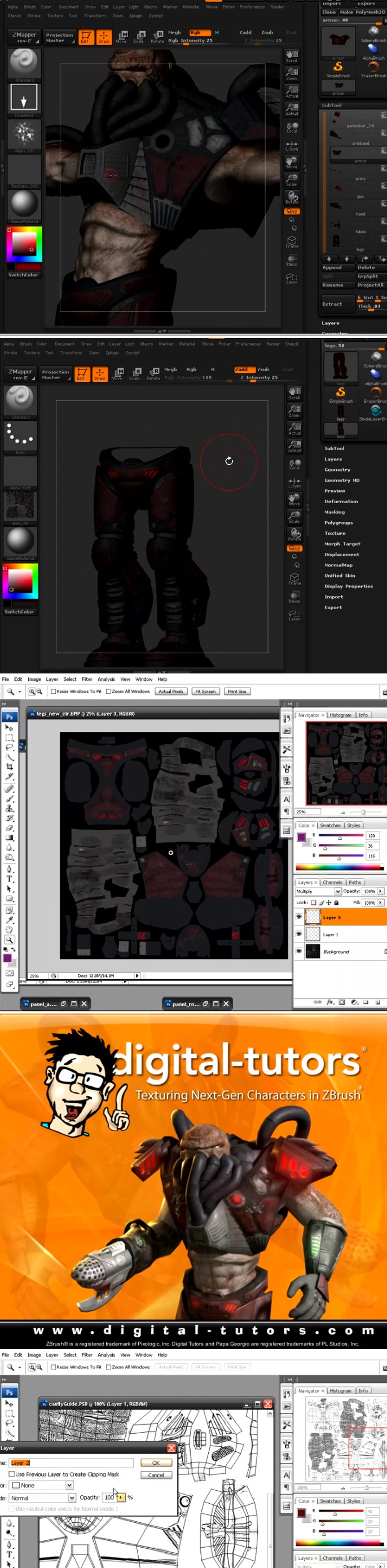Click the Zoom shelf icon in the legs ZBrush window
Screen dimensions: 387x1568
pos(294,411)
